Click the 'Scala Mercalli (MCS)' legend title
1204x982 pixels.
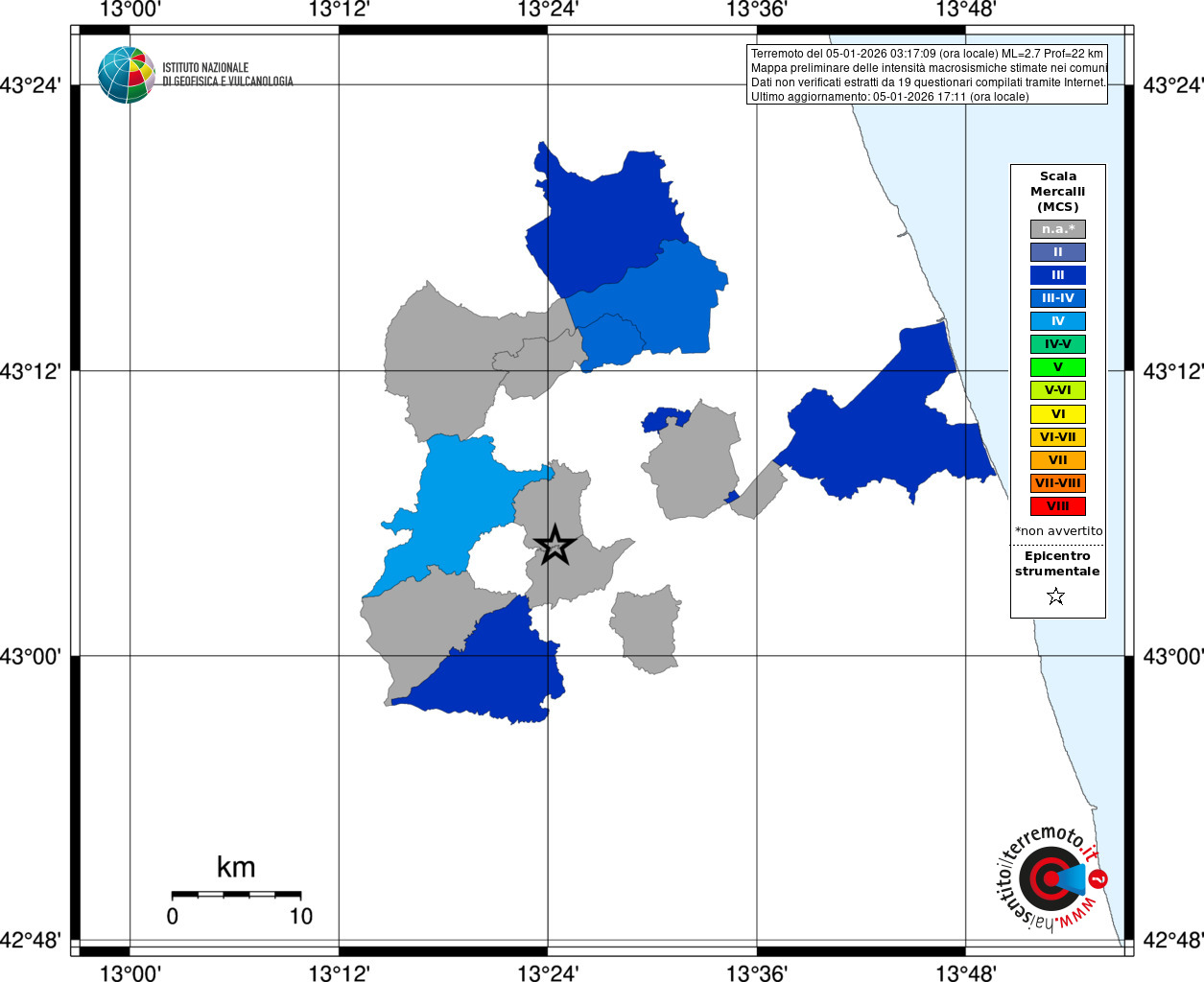click(x=1058, y=192)
